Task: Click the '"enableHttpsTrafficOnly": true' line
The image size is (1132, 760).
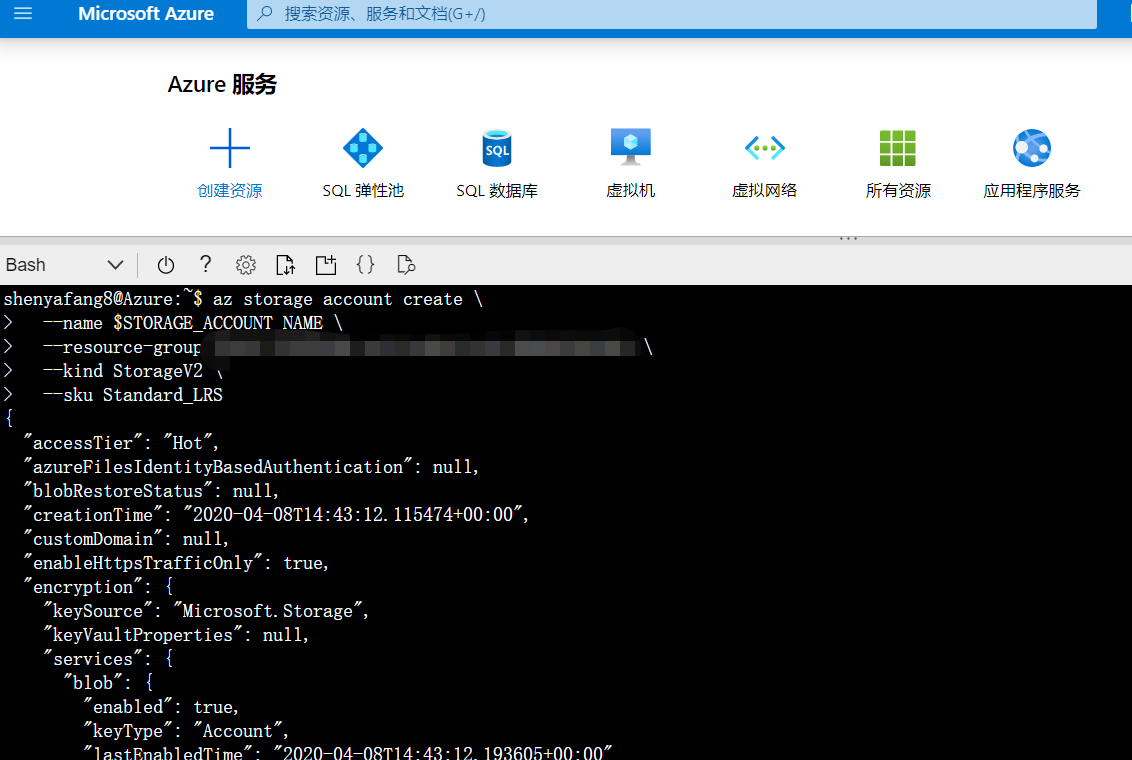Action: 176,563
